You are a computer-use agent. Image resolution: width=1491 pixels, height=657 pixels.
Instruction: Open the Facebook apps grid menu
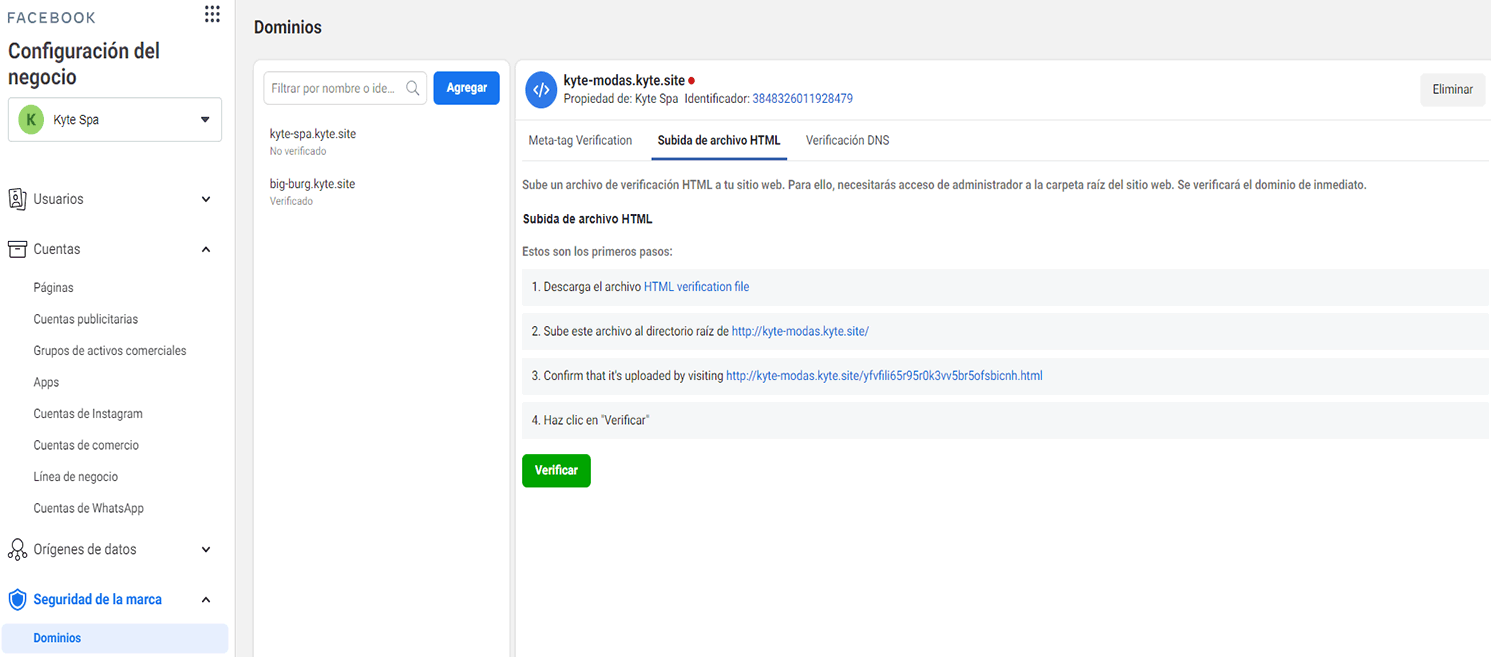[x=212, y=14]
